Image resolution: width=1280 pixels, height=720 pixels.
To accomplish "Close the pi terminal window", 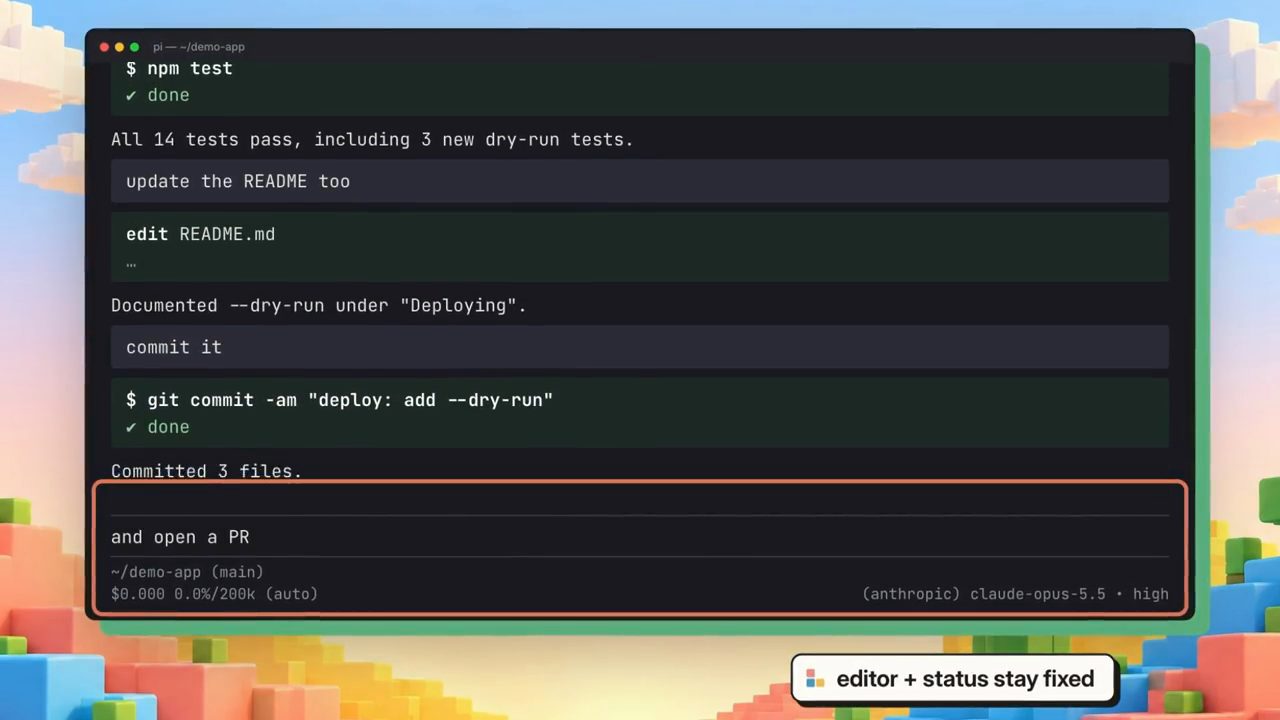I will 104,47.
